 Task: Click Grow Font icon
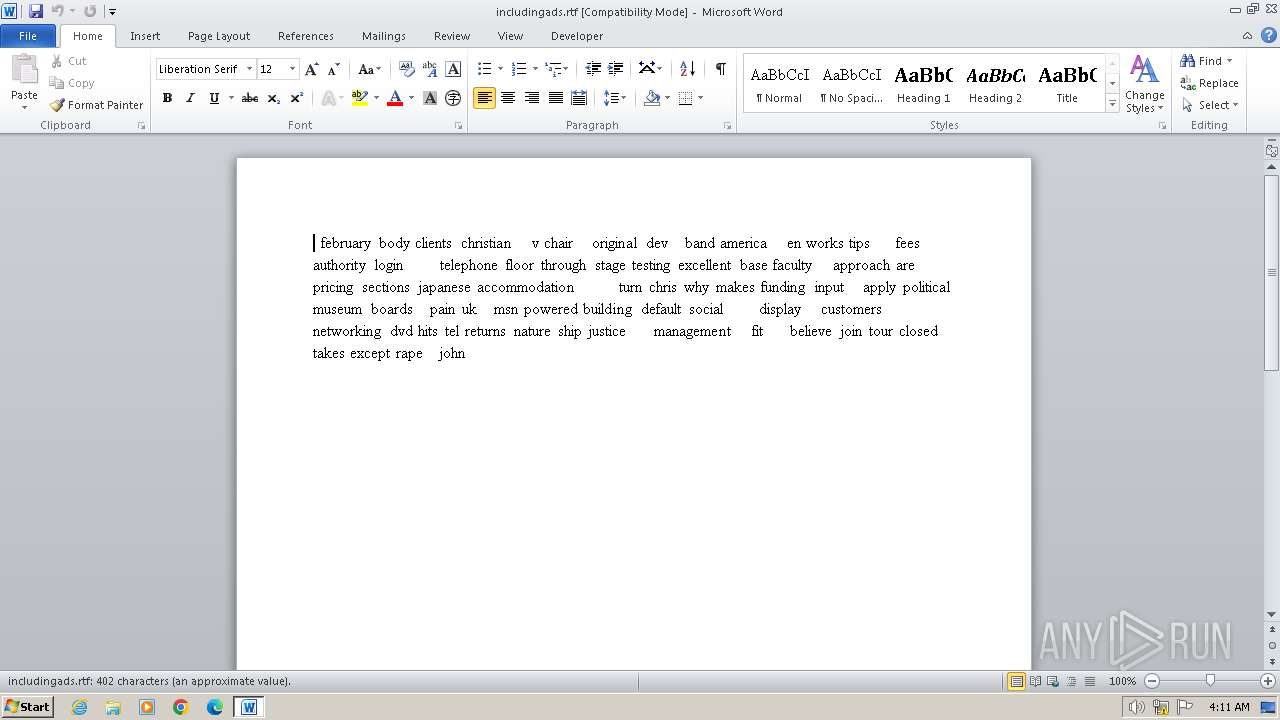click(x=312, y=69)
